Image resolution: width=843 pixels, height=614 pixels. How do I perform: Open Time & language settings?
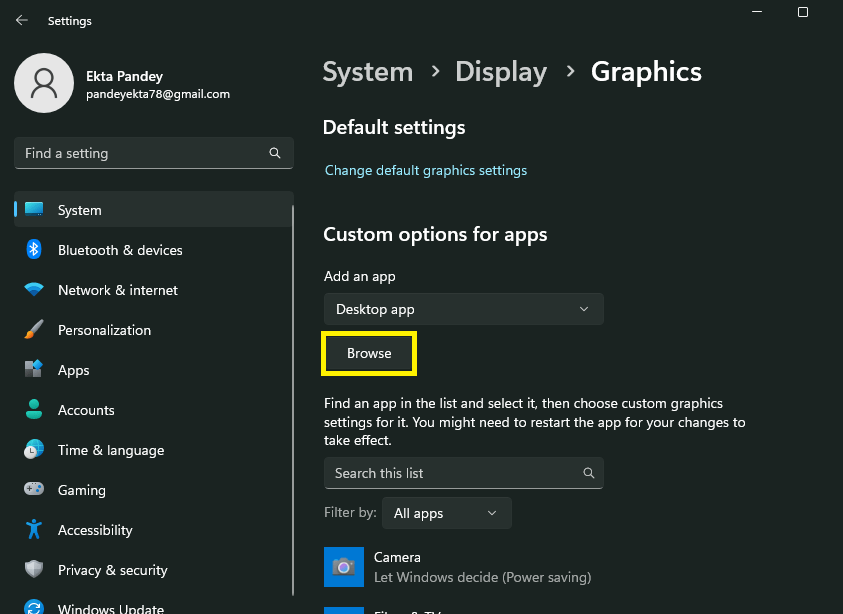tap(110, 450)
